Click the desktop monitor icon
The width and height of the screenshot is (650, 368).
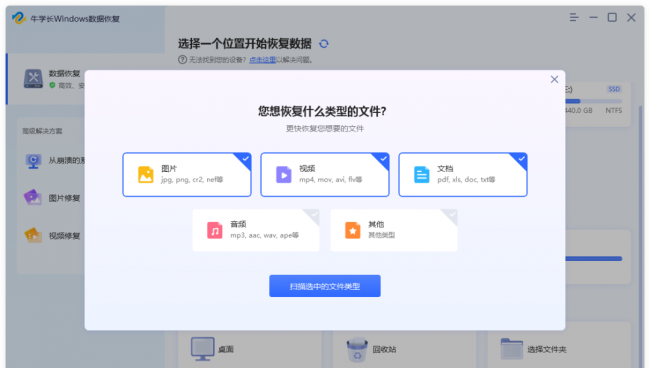click(x=203, y=349)
